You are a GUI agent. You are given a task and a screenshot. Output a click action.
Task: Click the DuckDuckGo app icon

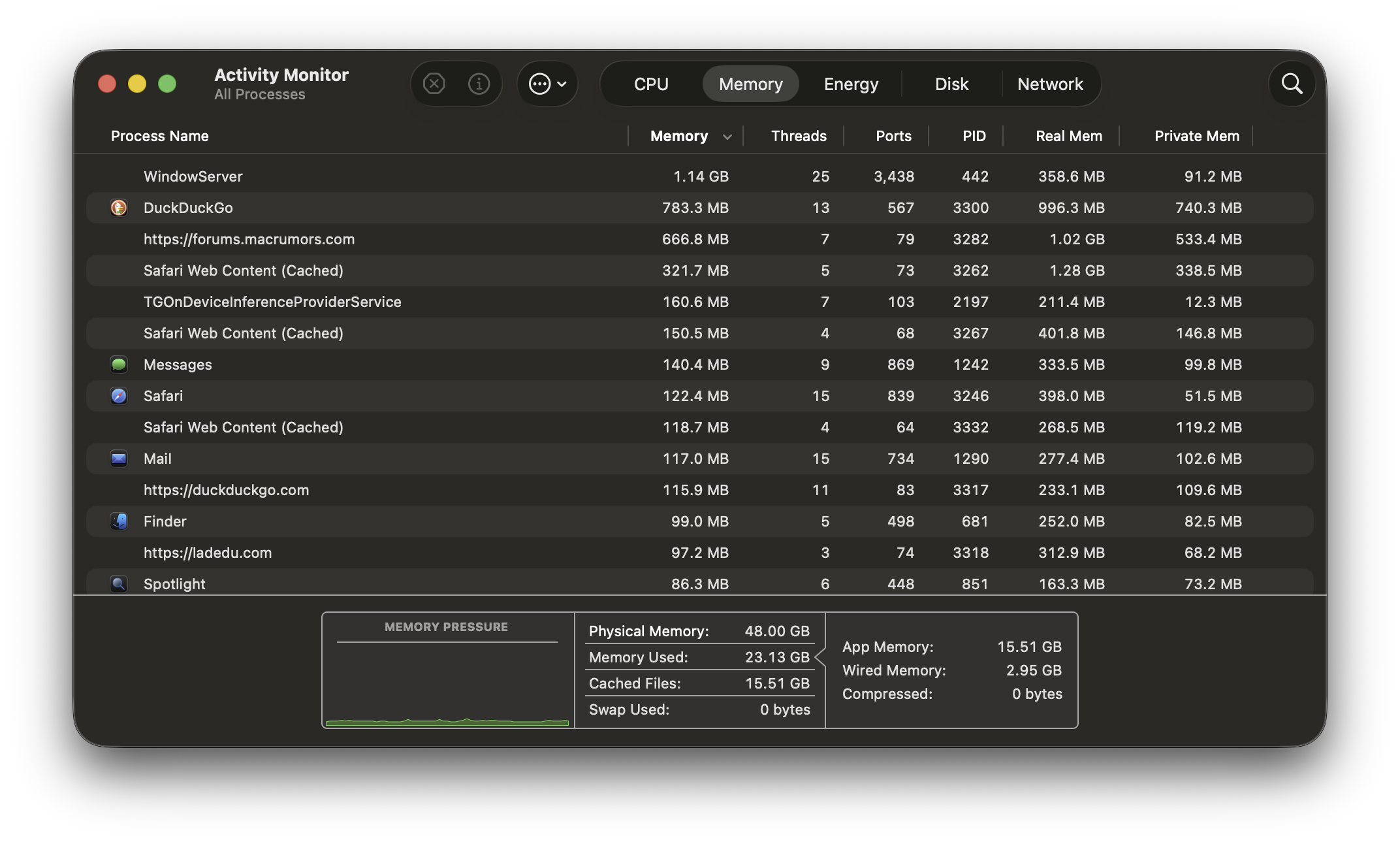(119, 208)
